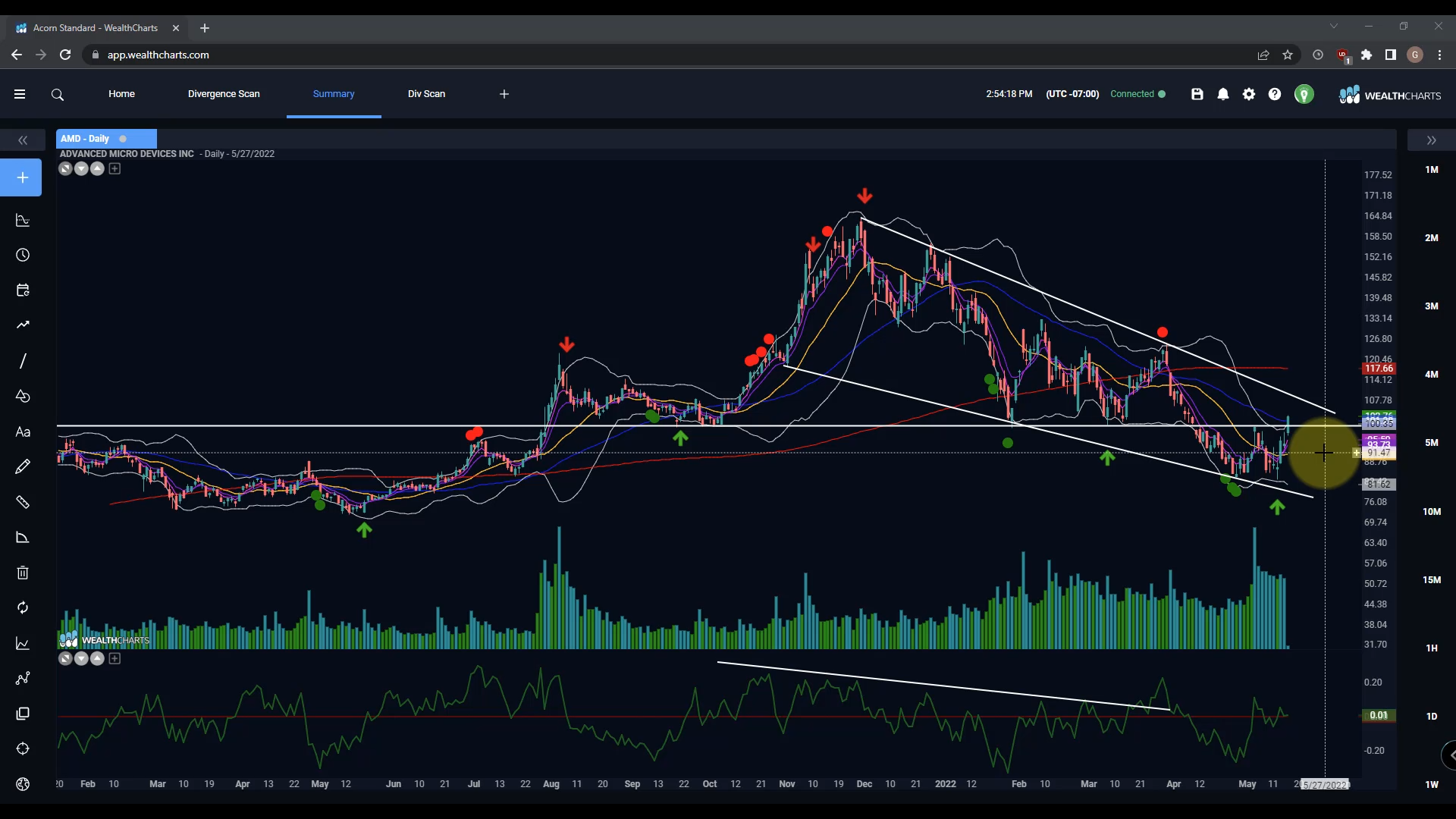
Task: Select the Summary tab
Action: click(334, 94)
